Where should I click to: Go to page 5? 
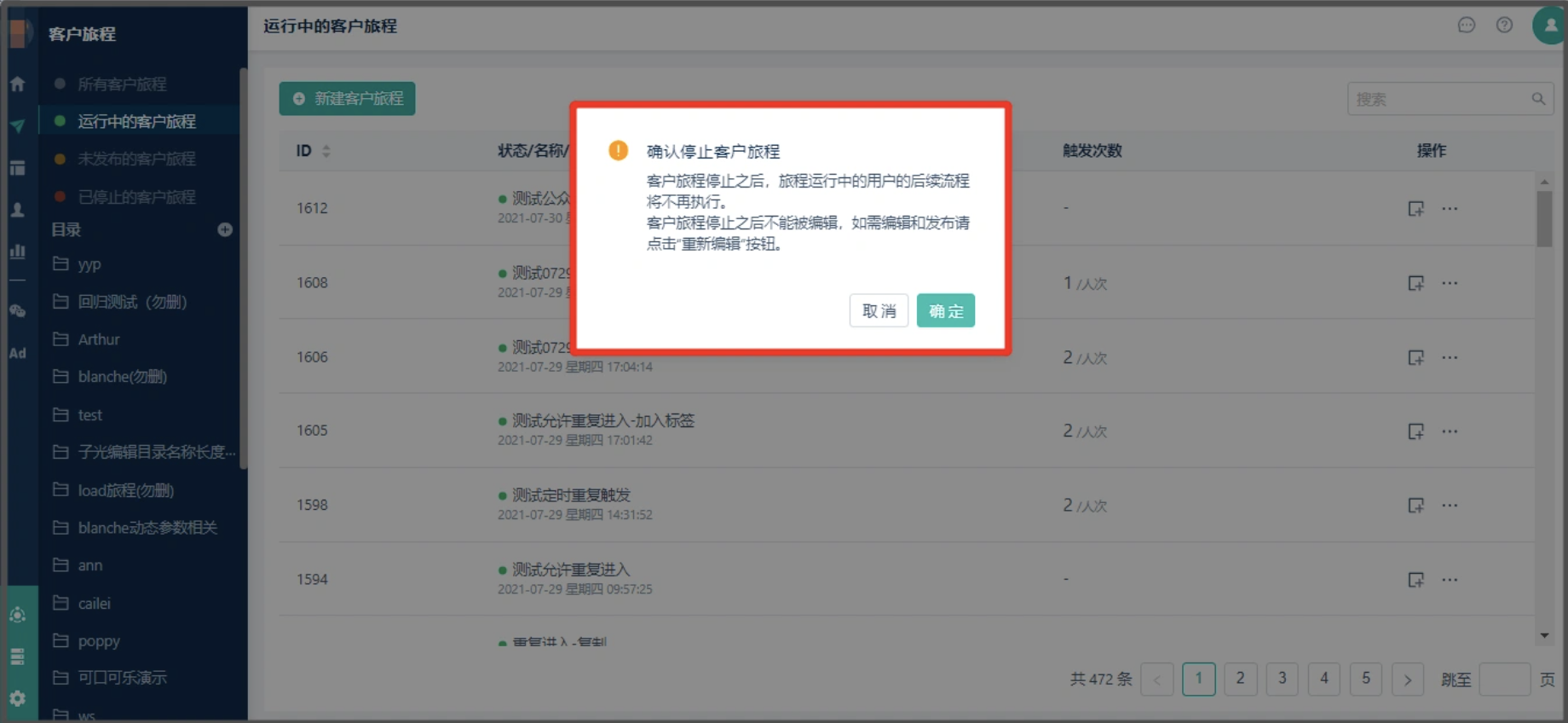[1365, 679]
